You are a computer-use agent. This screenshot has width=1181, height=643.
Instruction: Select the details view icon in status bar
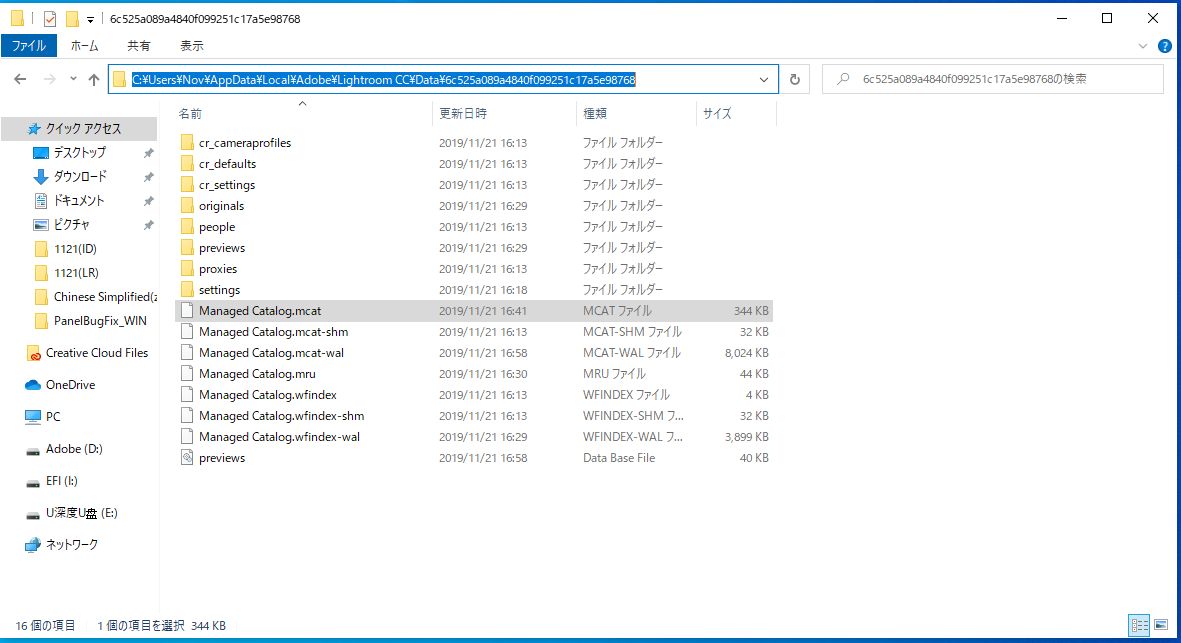(x=1140, y=624)
